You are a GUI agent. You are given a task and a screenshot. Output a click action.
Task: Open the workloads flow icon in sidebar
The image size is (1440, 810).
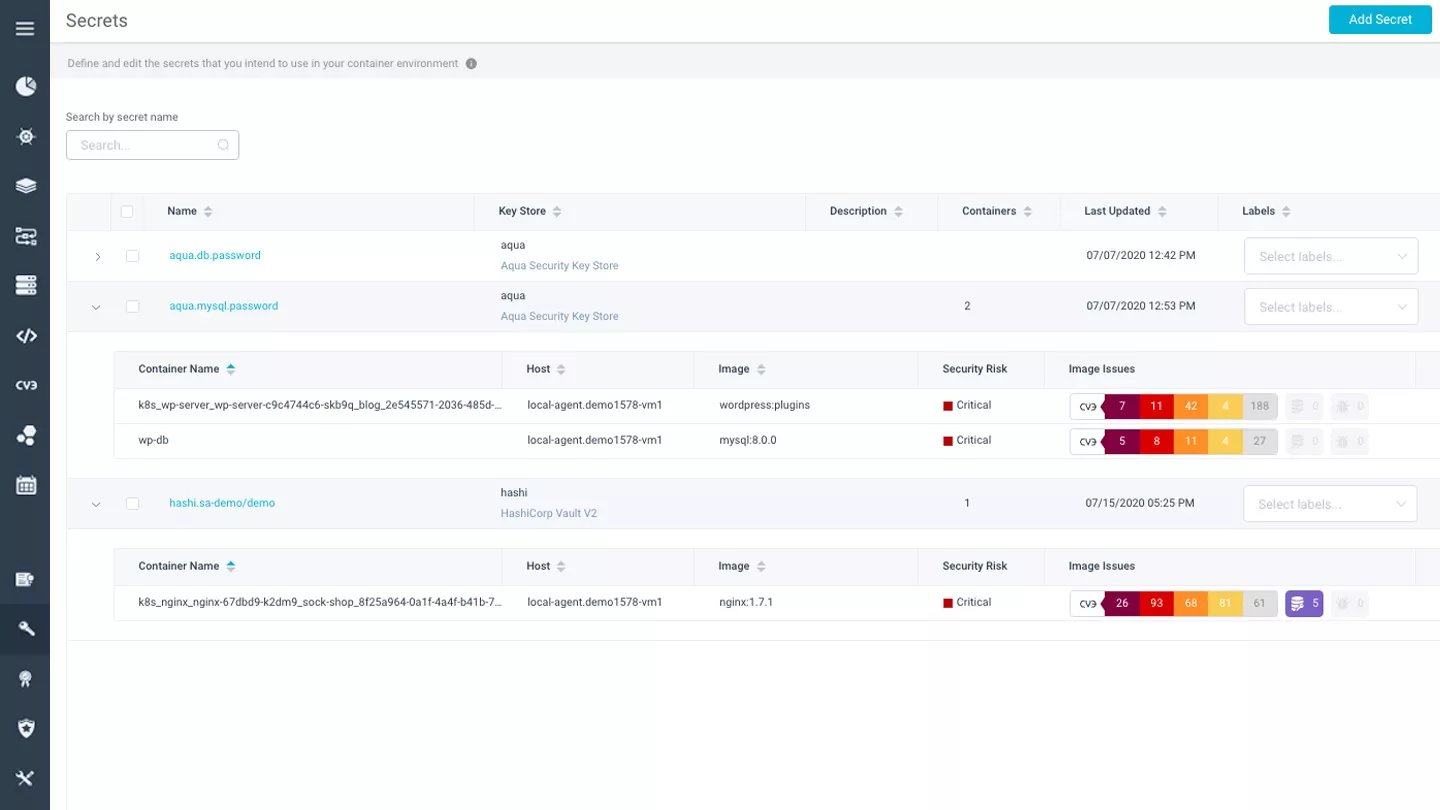pos(26,236)
